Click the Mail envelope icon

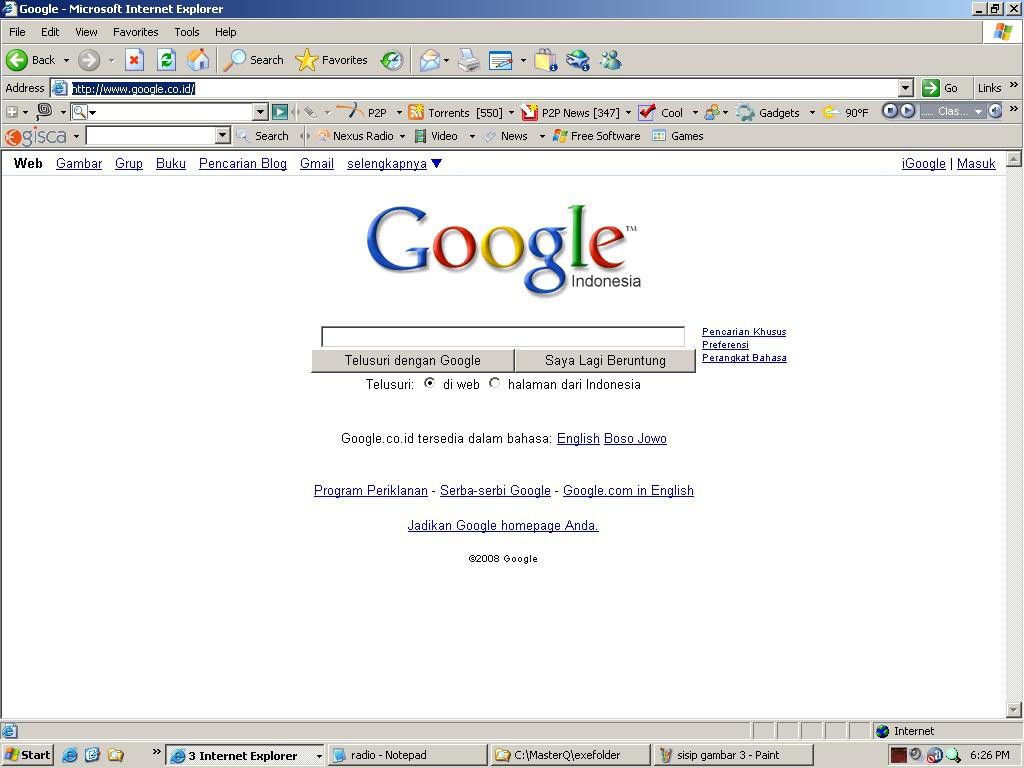430,60
